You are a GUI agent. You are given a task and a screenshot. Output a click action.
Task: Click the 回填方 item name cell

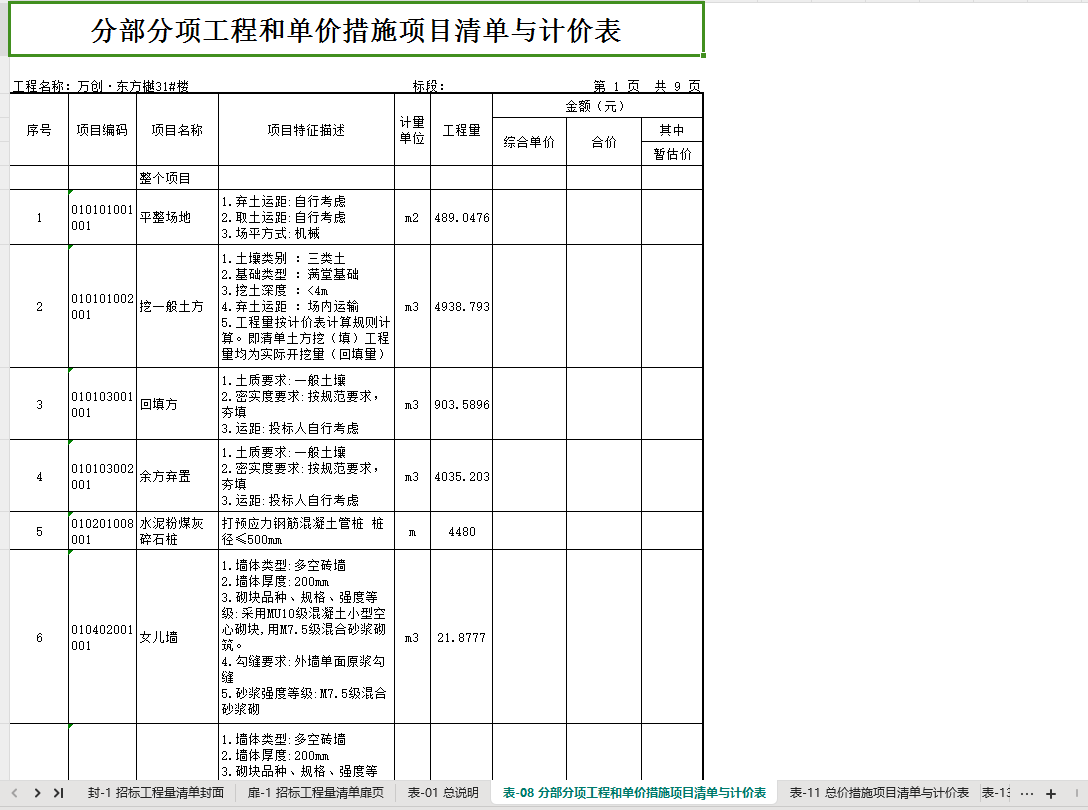point(178,404)
